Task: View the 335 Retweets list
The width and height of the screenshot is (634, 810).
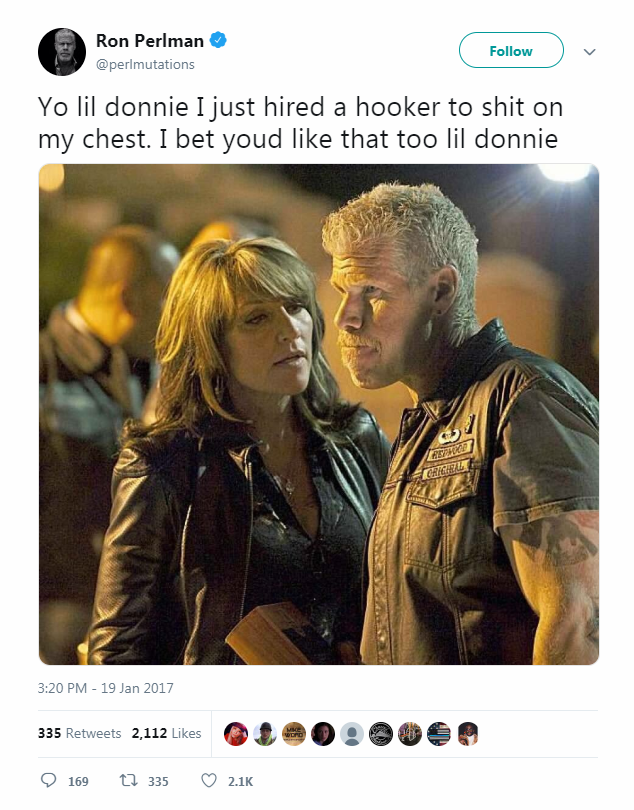Action: pyautogui.click(x=80, y=733)
